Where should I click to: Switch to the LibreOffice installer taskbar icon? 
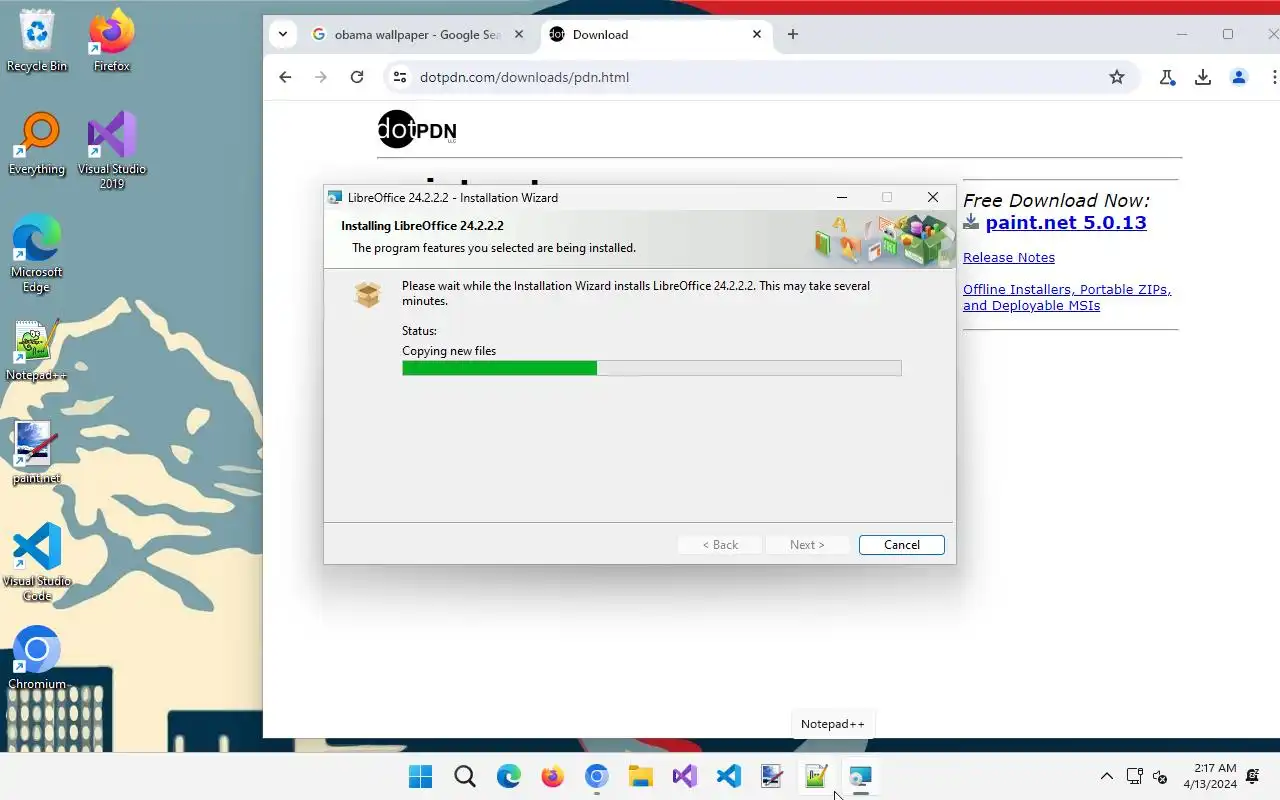[860, 776]
